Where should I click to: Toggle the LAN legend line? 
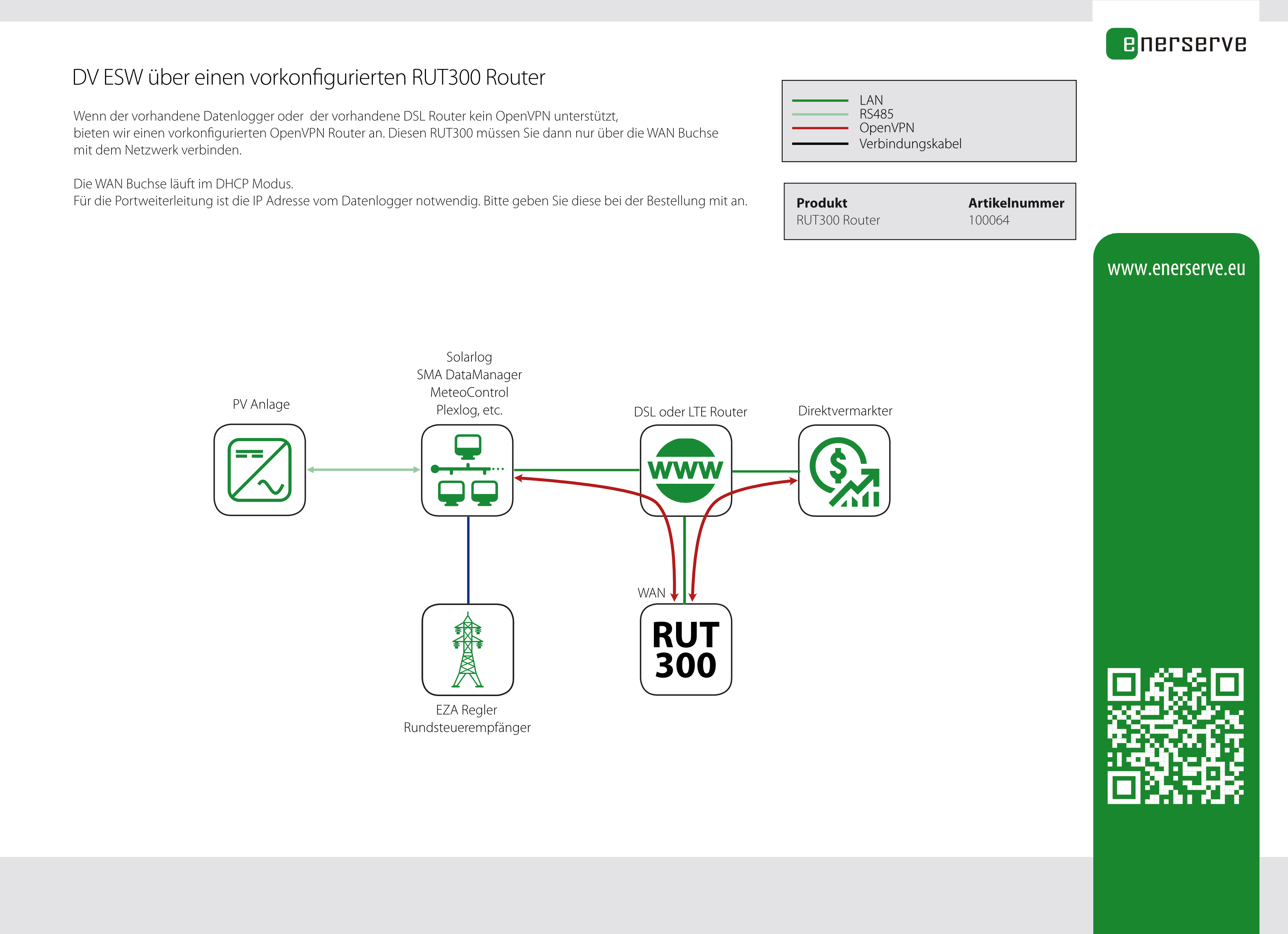pos(819,100)
